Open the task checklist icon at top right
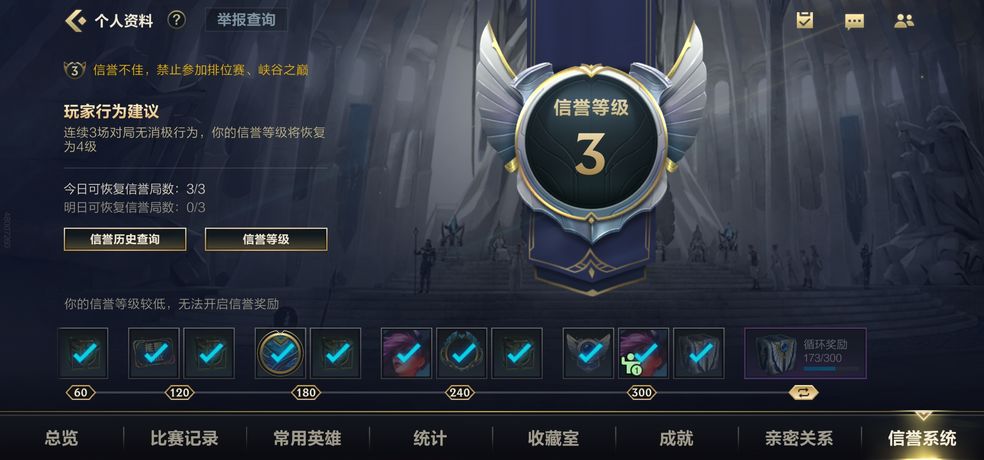The width and height of the screenshot is (984, 460). [x=804, y=20]
